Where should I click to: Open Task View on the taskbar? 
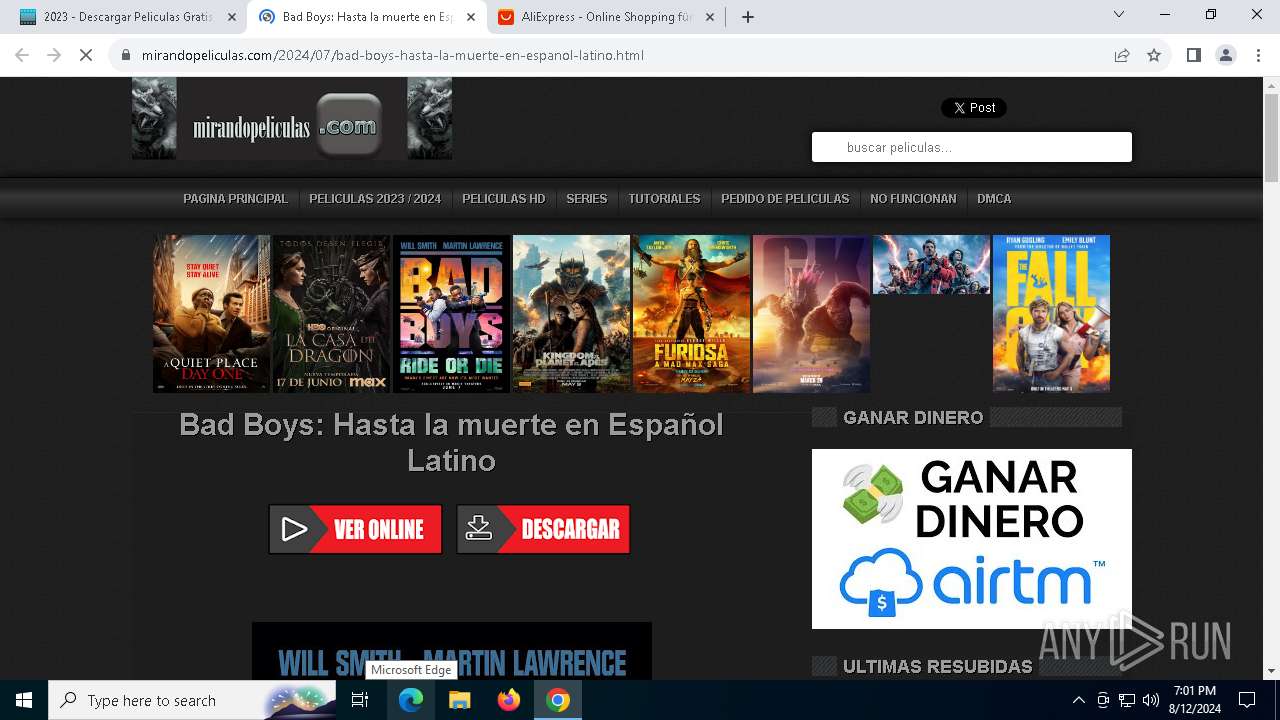click(360, 700)
